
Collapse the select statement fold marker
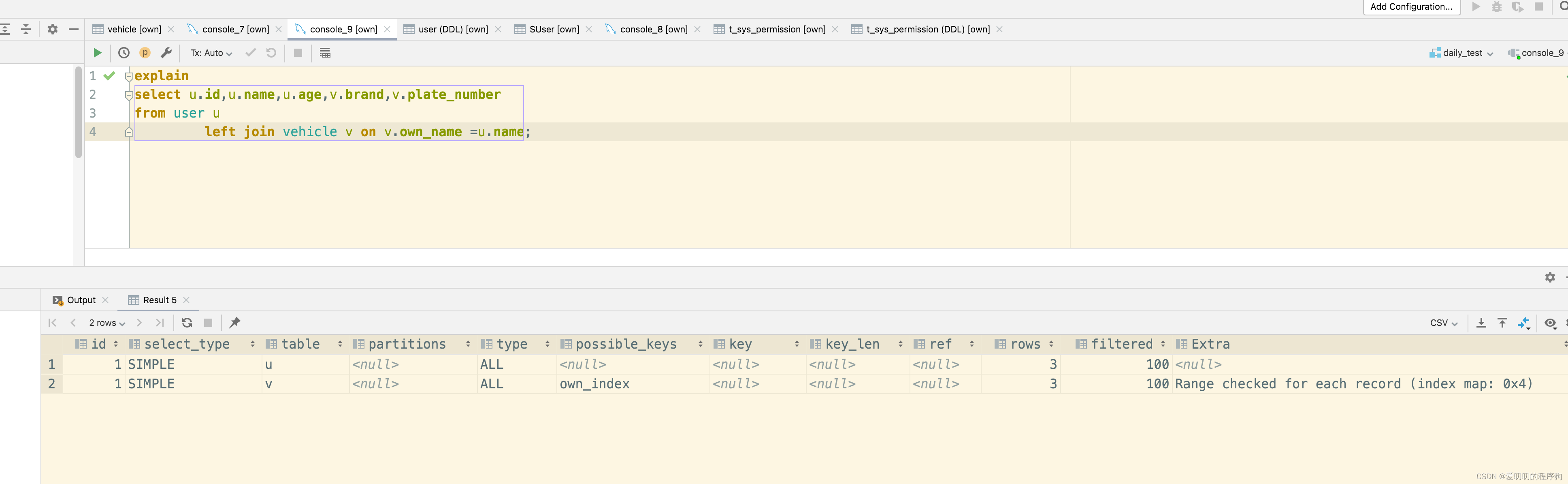[128, 95]
